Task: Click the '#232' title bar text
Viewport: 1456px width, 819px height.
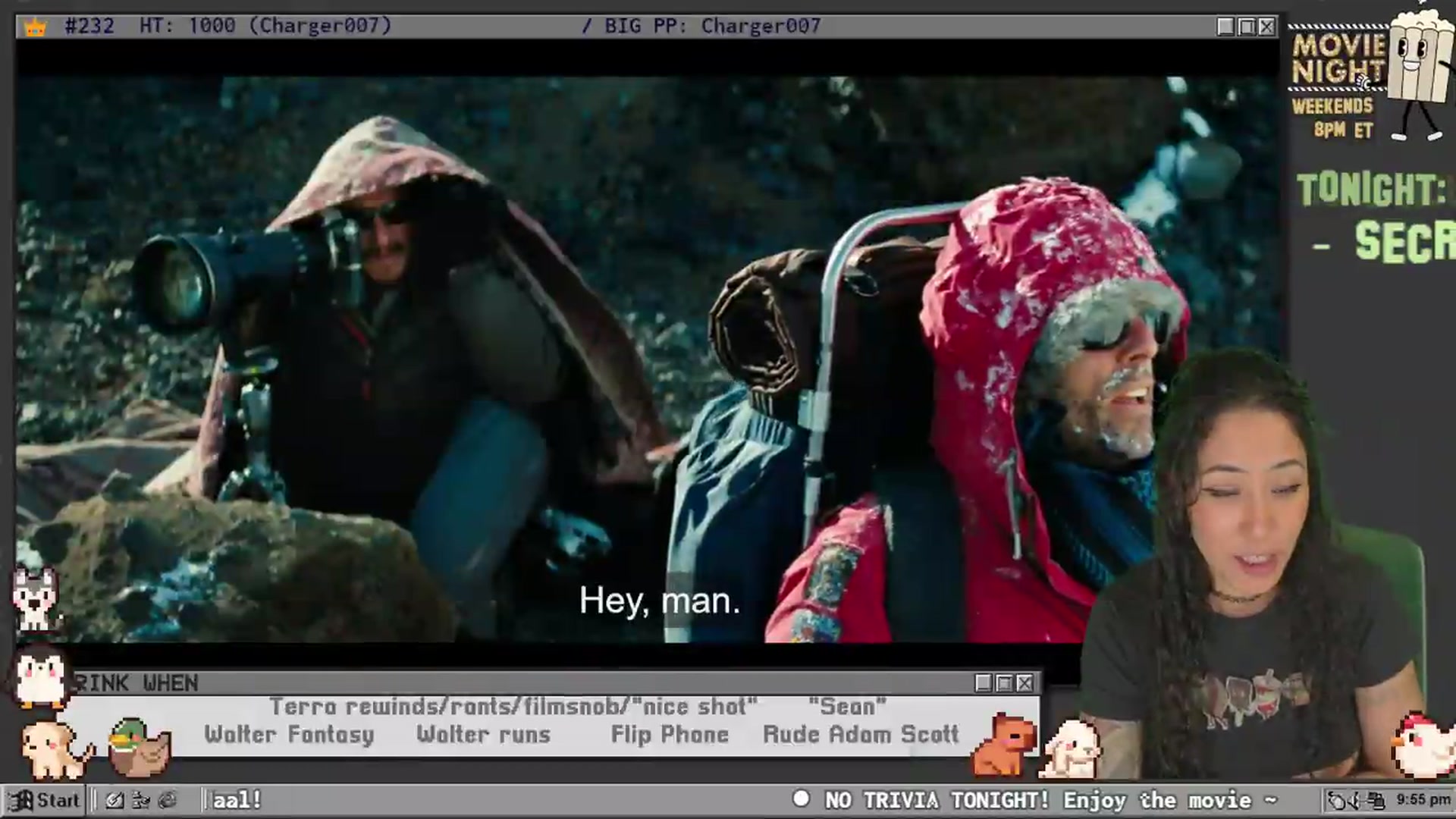Action: point(89,26)
